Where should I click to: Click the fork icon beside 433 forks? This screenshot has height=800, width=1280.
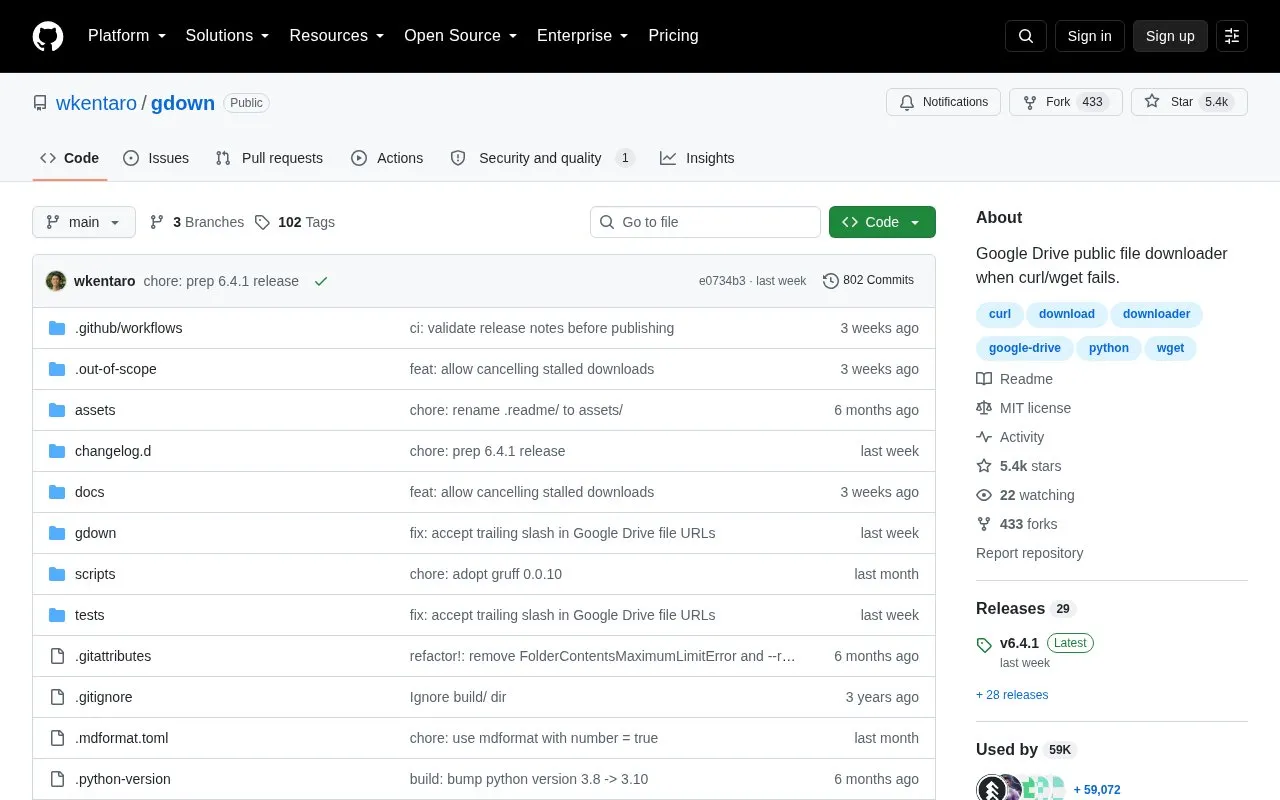pyautogui.click(x=984, y=524)
